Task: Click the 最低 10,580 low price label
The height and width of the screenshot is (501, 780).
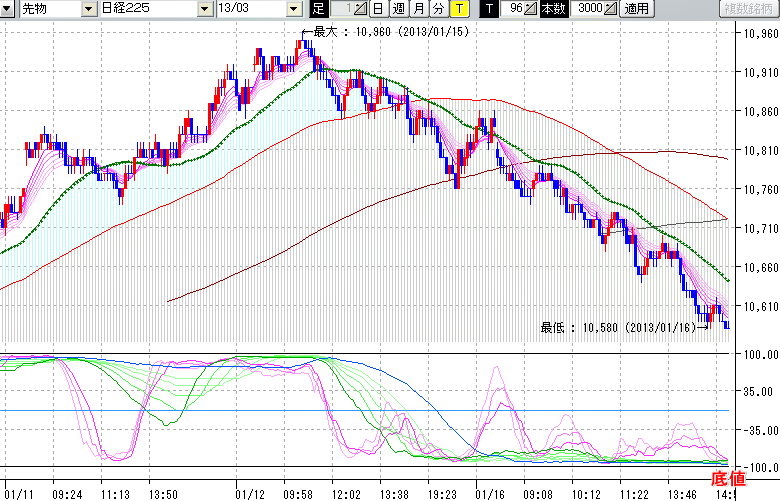Action: 618,326
